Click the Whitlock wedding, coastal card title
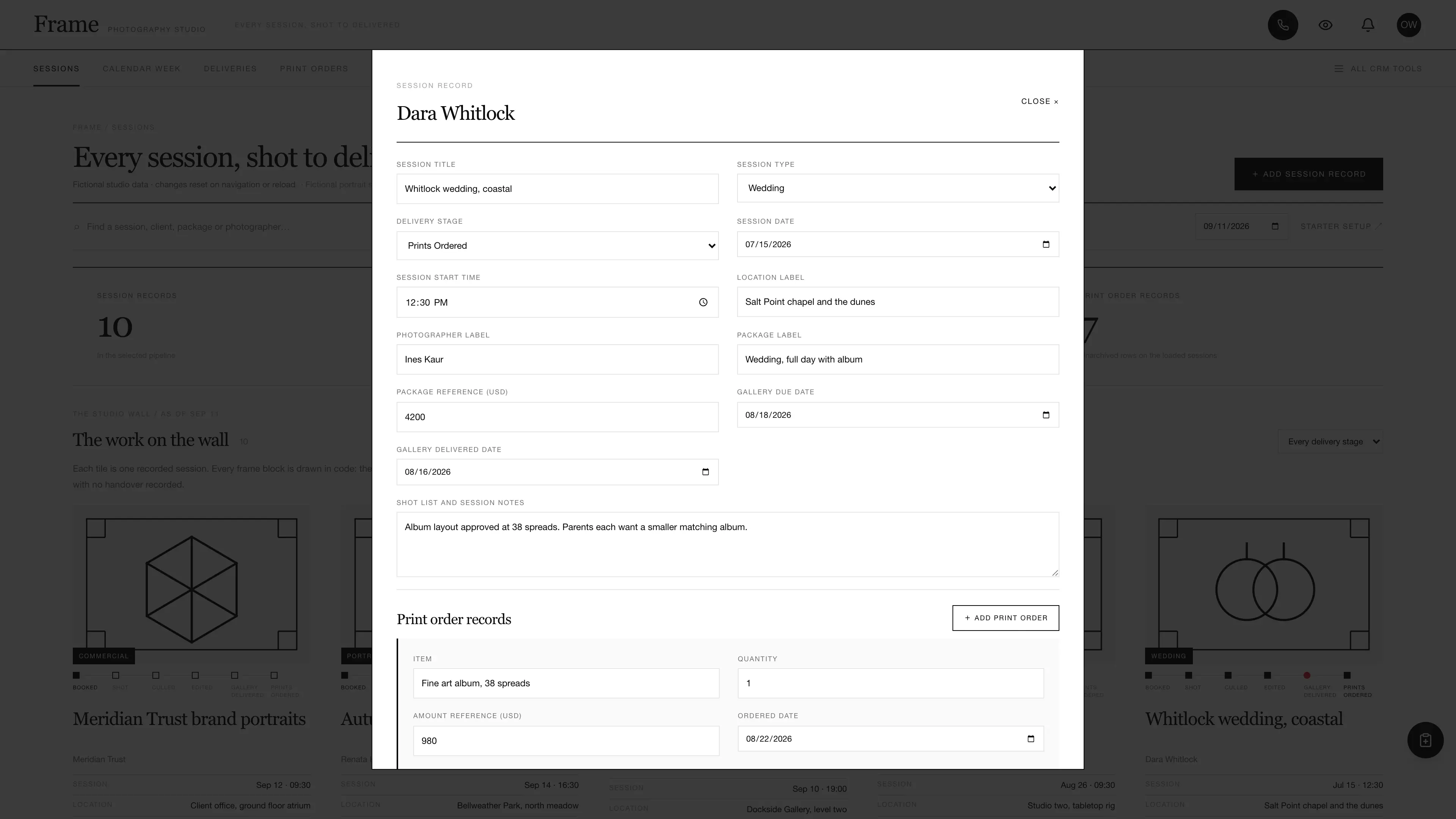 [x=1244, y=719]
